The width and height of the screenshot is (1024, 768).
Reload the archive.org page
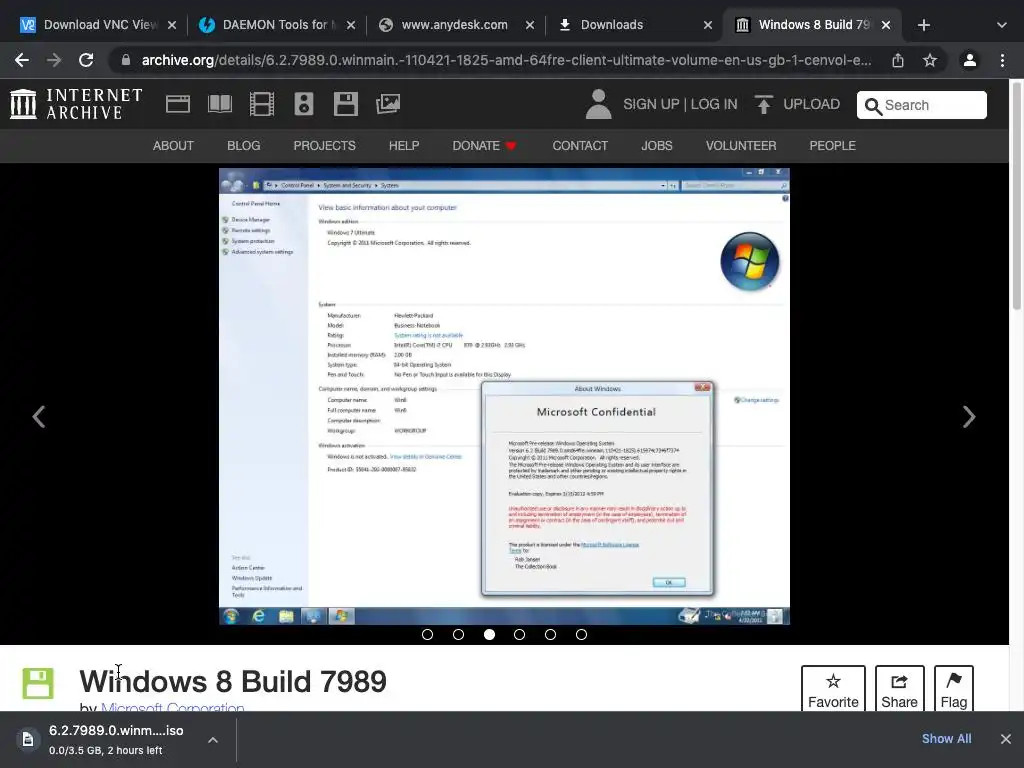(x=86, y=60)
